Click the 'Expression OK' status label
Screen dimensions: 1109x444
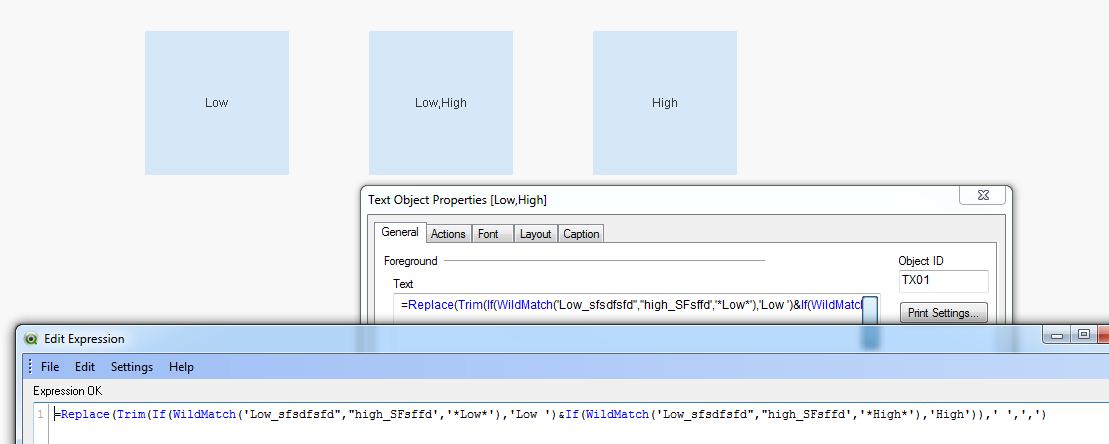67,391
